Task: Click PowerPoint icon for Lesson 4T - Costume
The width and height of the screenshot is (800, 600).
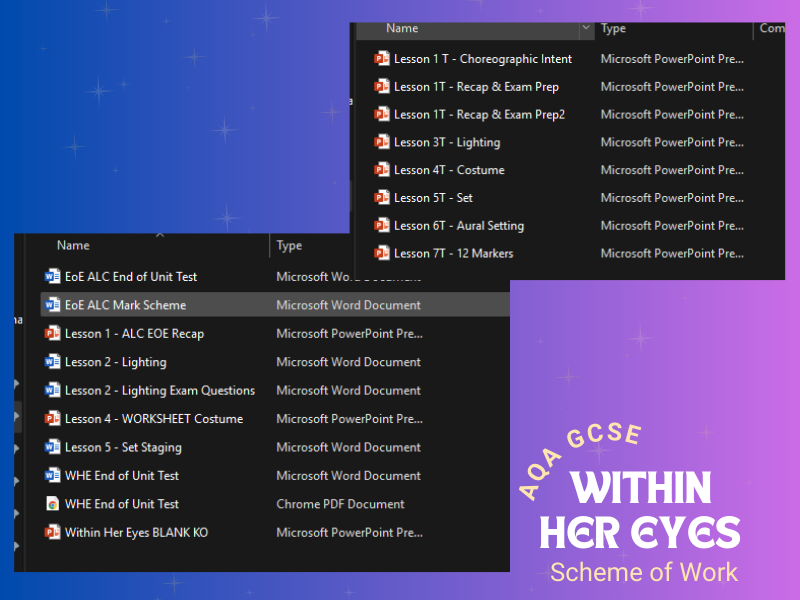Action: (x=381, y=170)
